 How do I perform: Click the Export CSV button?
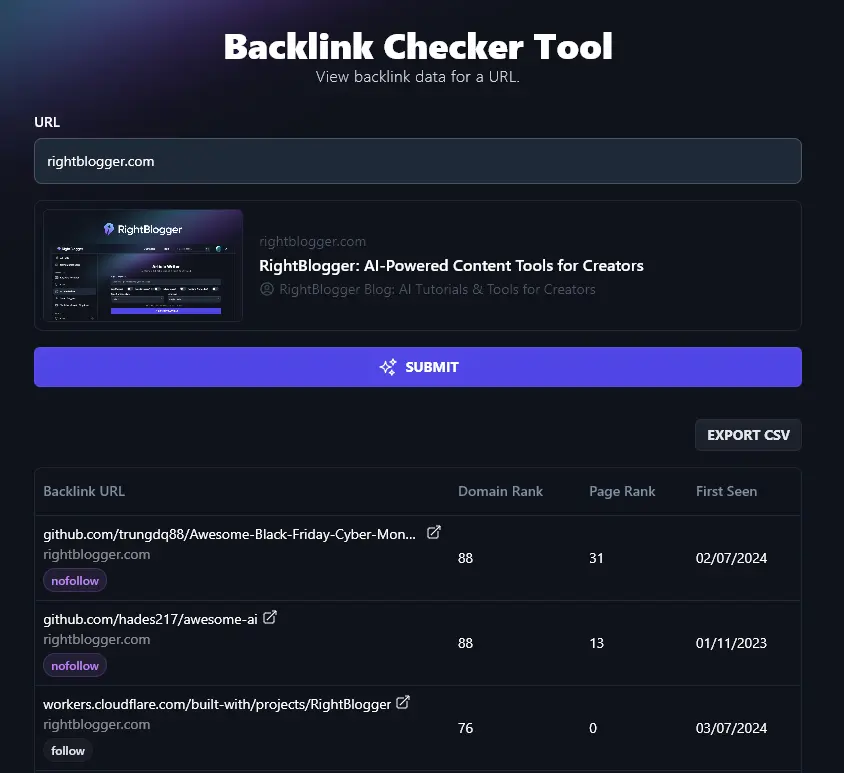(x=747, y=434)
